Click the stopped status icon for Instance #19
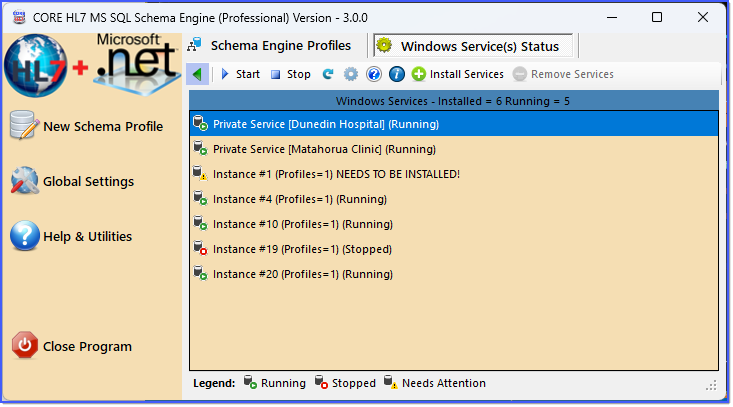The height and width of the screenshot is (407, 733). [200, 248]
